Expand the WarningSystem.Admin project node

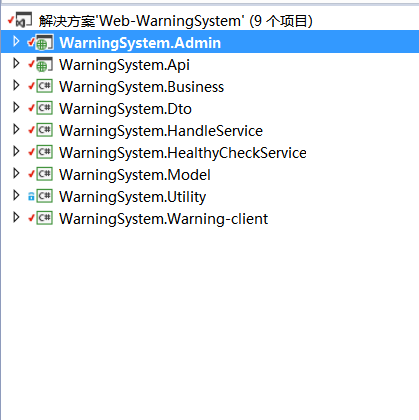click(x=16, y=41)
